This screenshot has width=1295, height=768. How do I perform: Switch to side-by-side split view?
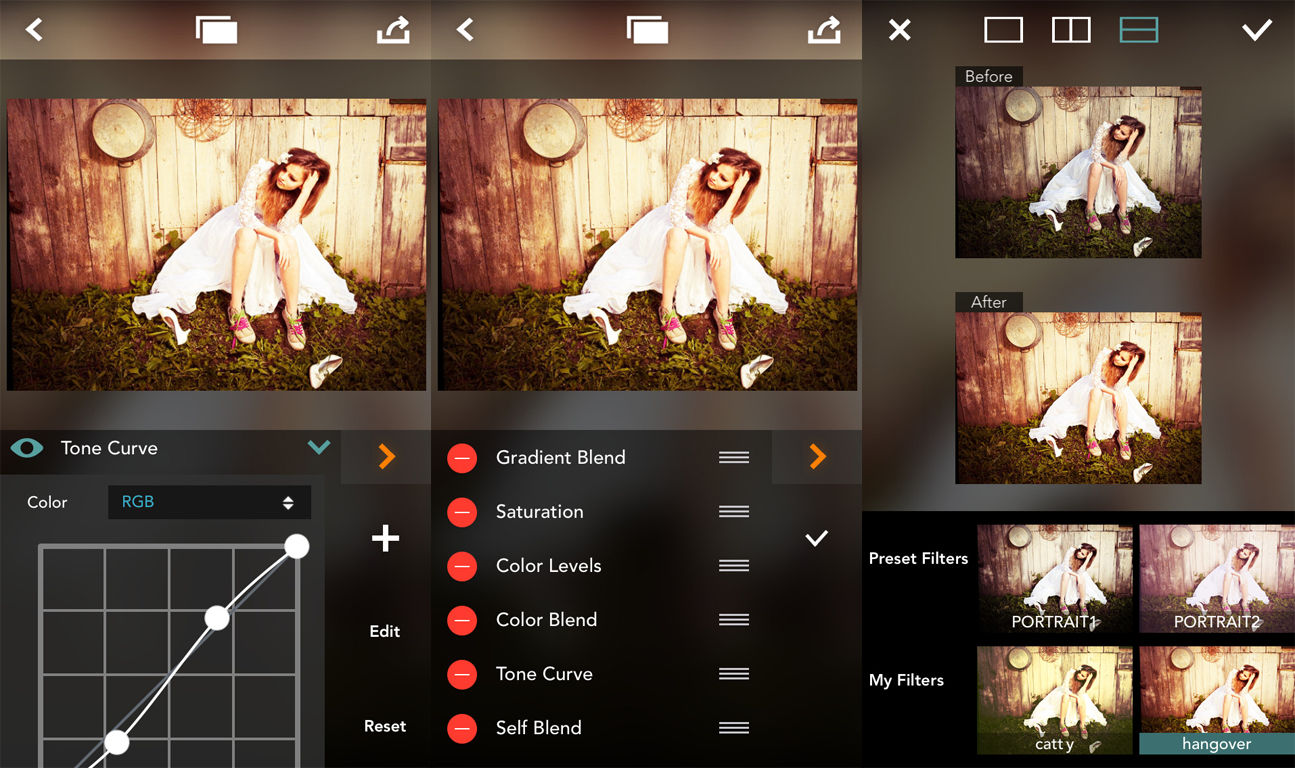pos(1071,30)
